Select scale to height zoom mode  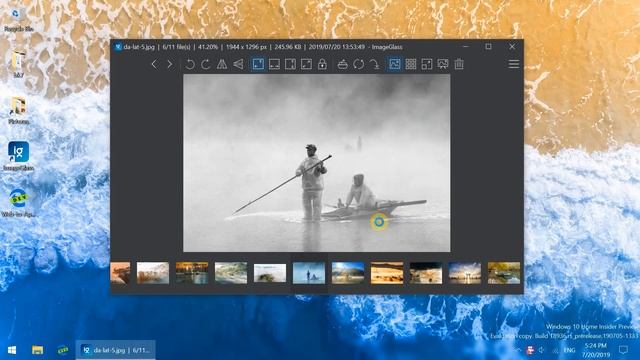(290, 64)
